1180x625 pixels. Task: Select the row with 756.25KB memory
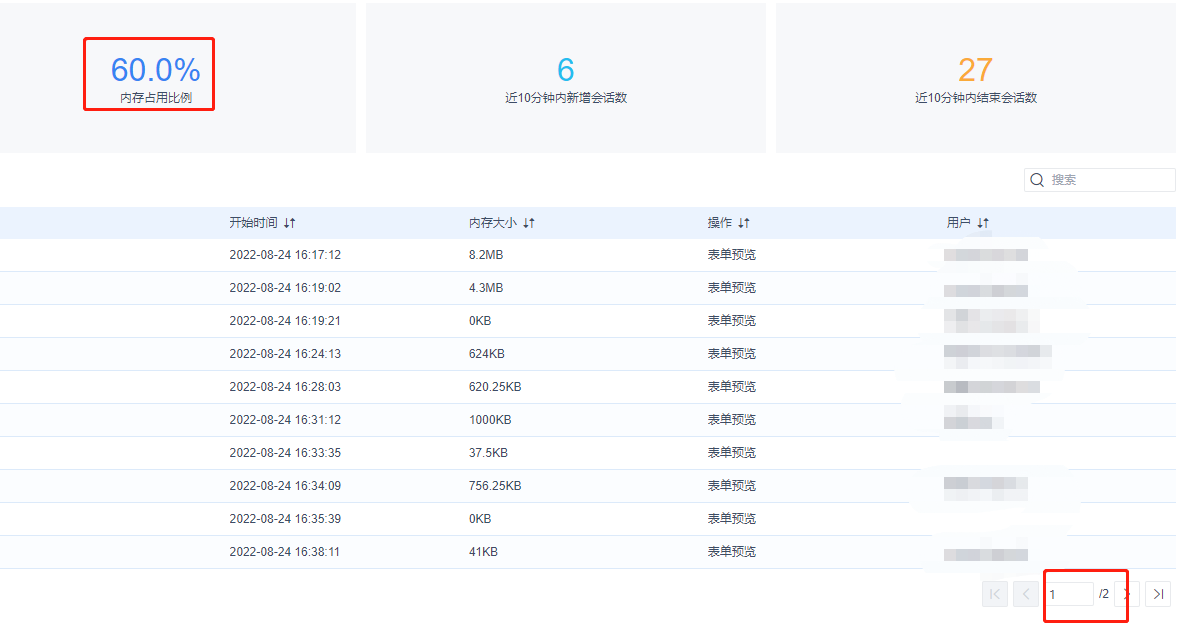[x=588, y=486]
